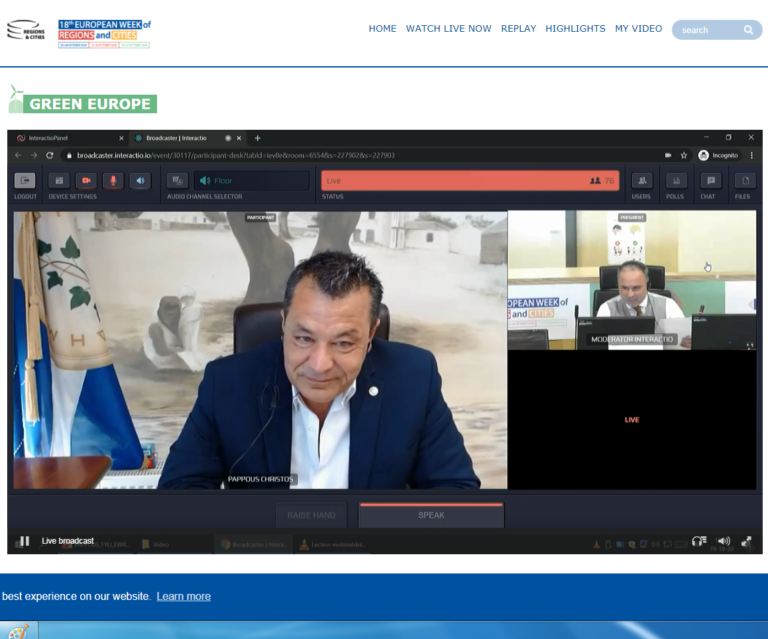Viewport: 768px width, 639px height.
Task: Click the Regions & Cities logo
Action: point(25,31)
